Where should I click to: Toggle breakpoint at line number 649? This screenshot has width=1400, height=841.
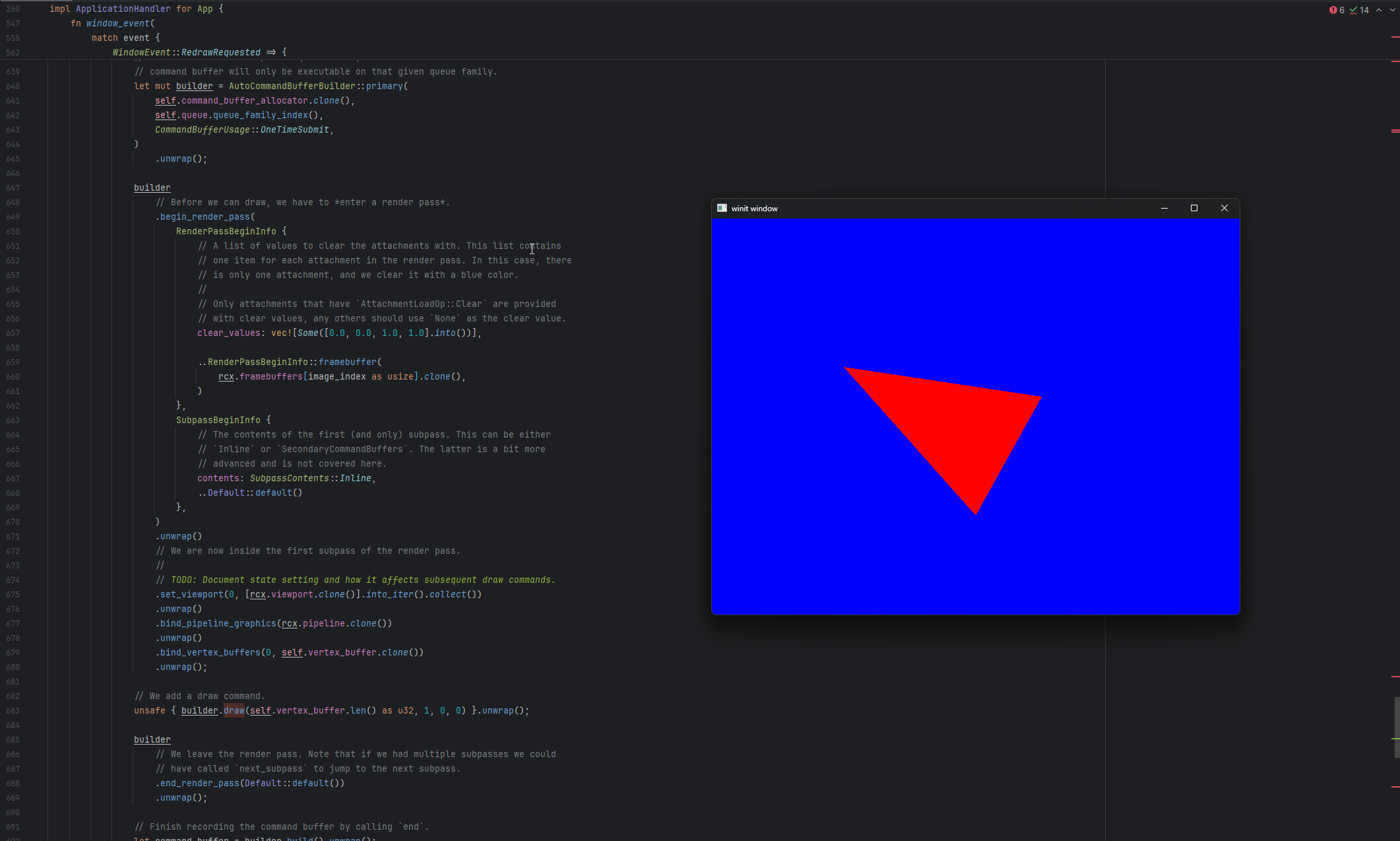(13, 217)
